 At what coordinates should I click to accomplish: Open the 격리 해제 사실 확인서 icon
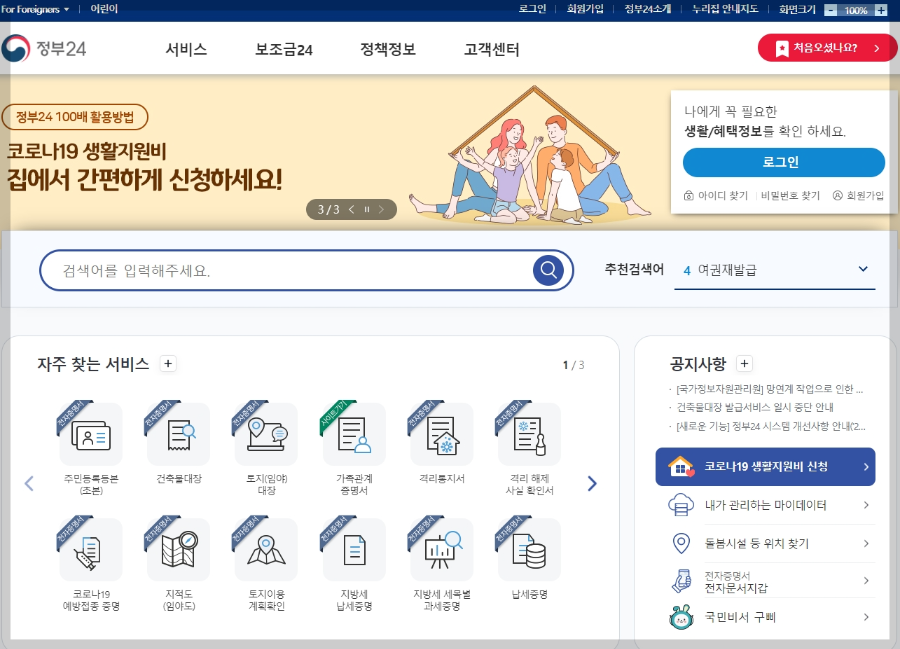click(x=529, y=434)
